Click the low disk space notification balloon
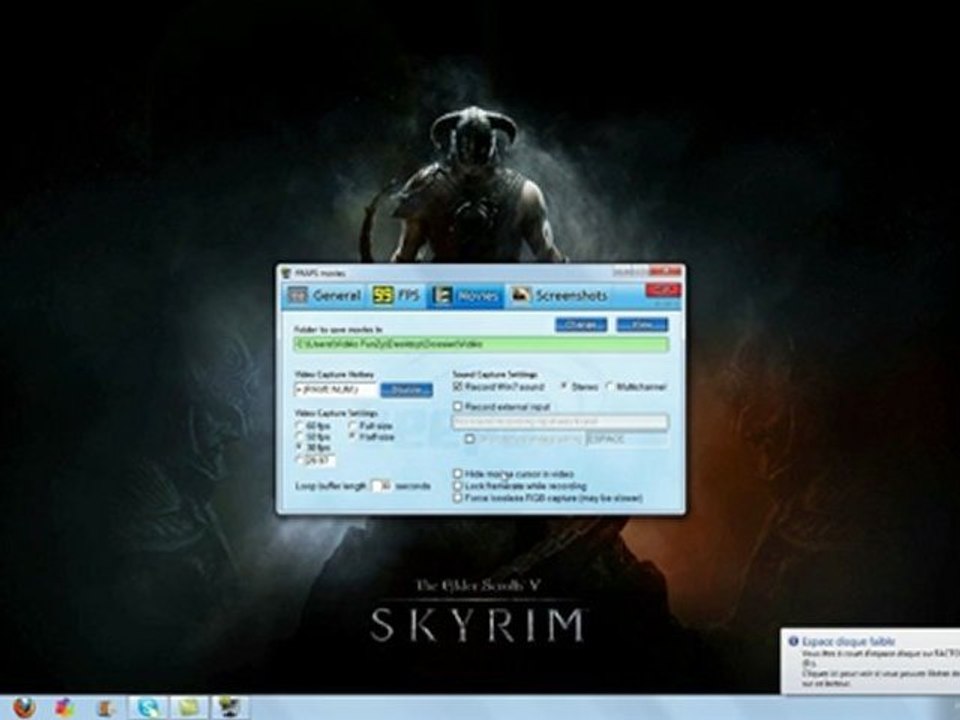The height and width of the screenshot is (720, 960). coord(871,661)
